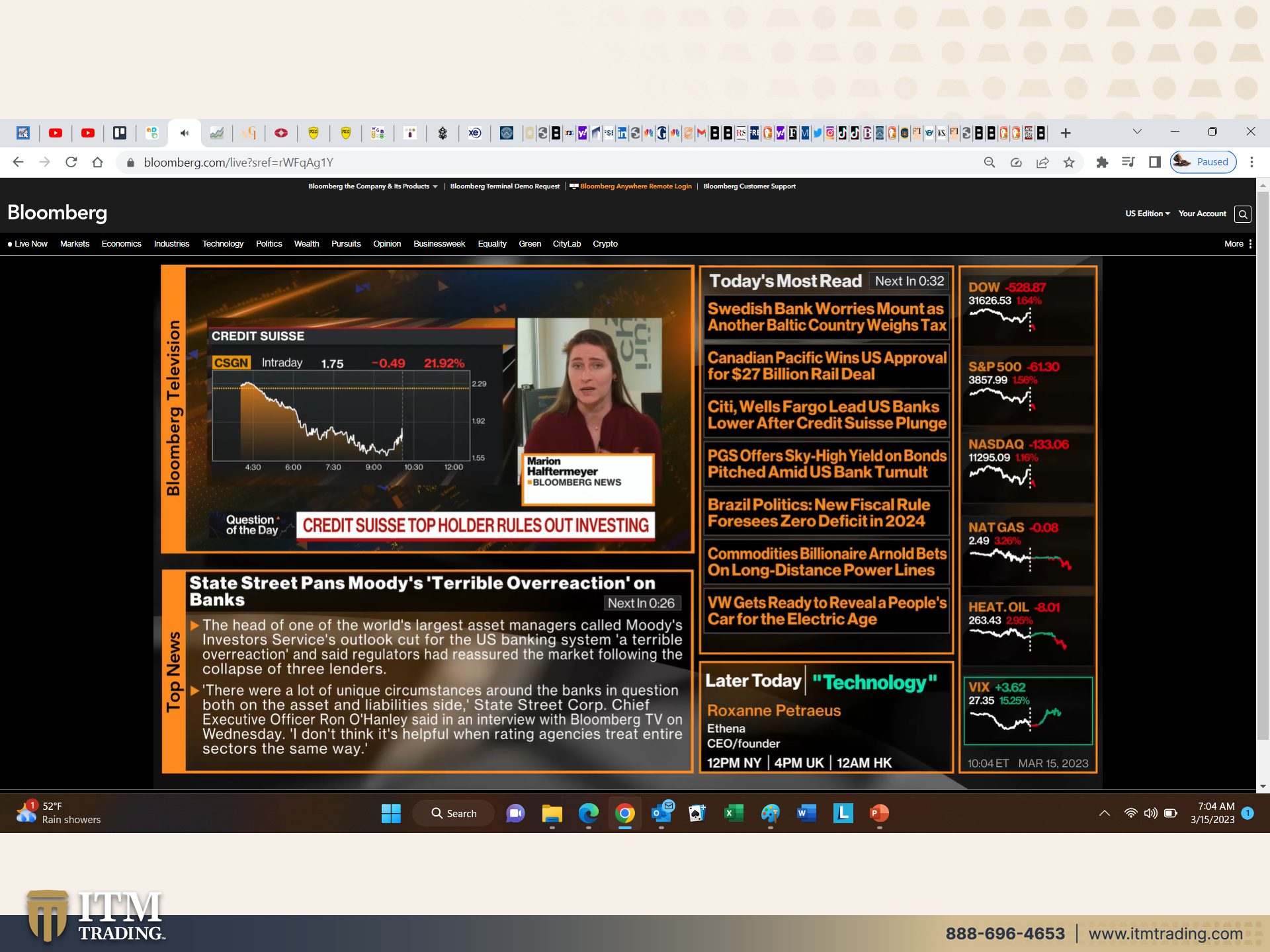The width and height of the screenshot is (1270, 952).
Task: Open the Technology section
Action: point(223,244)
